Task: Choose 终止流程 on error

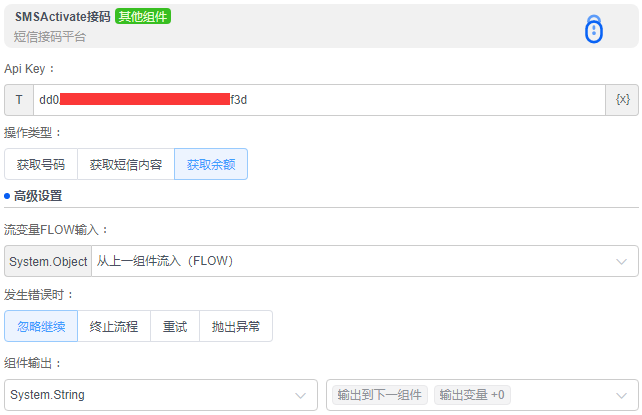Action: coord(114,326)
